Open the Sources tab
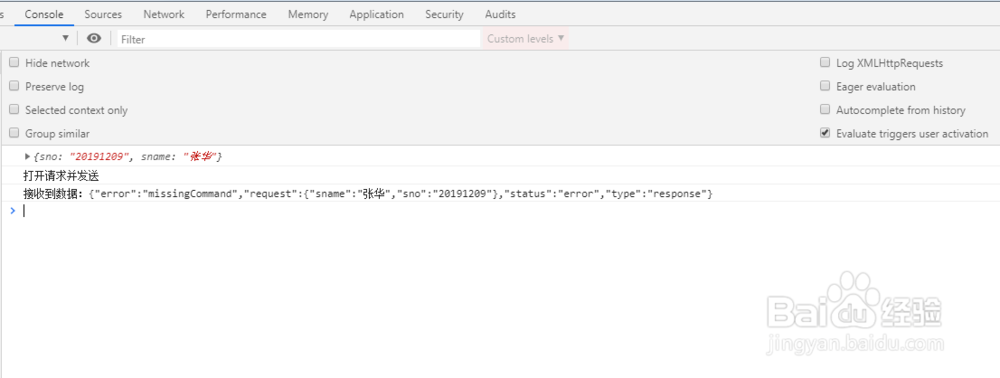The image size is (1000, 378). pos(103,14)
